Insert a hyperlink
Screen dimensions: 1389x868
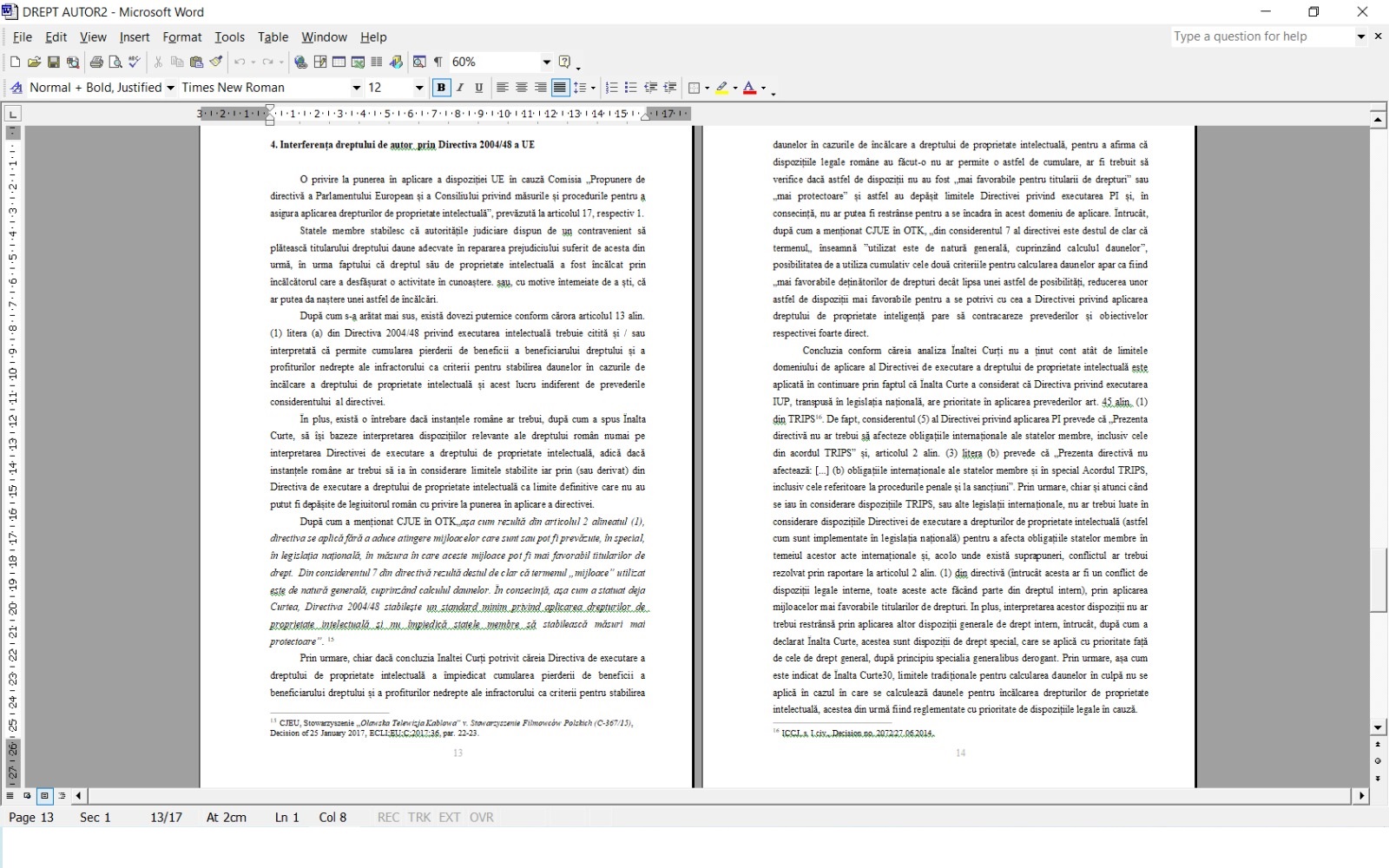coord(301,62)
